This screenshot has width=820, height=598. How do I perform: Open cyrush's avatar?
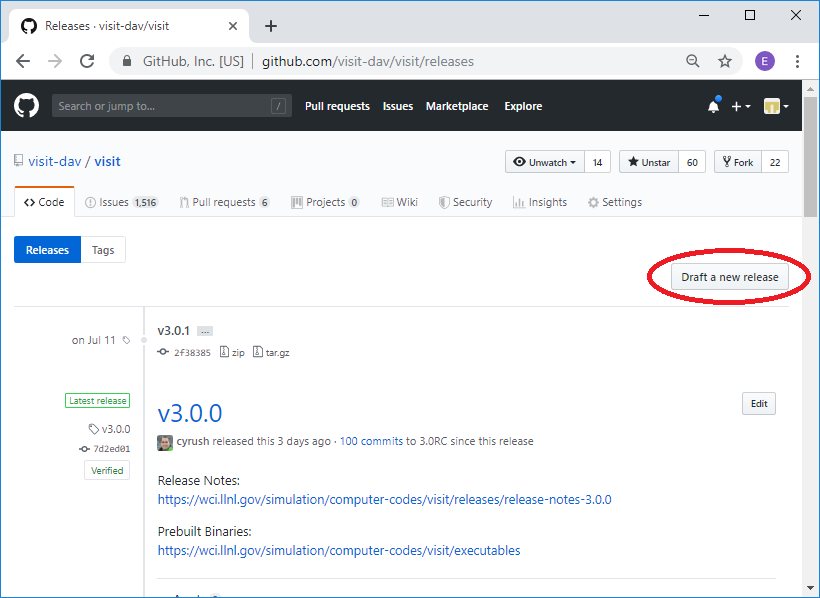coord(165,443)
